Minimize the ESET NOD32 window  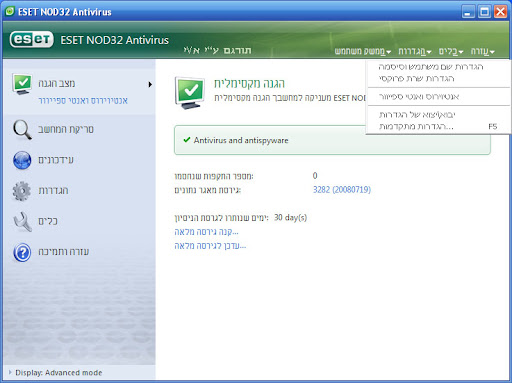[x=468, y=12]
